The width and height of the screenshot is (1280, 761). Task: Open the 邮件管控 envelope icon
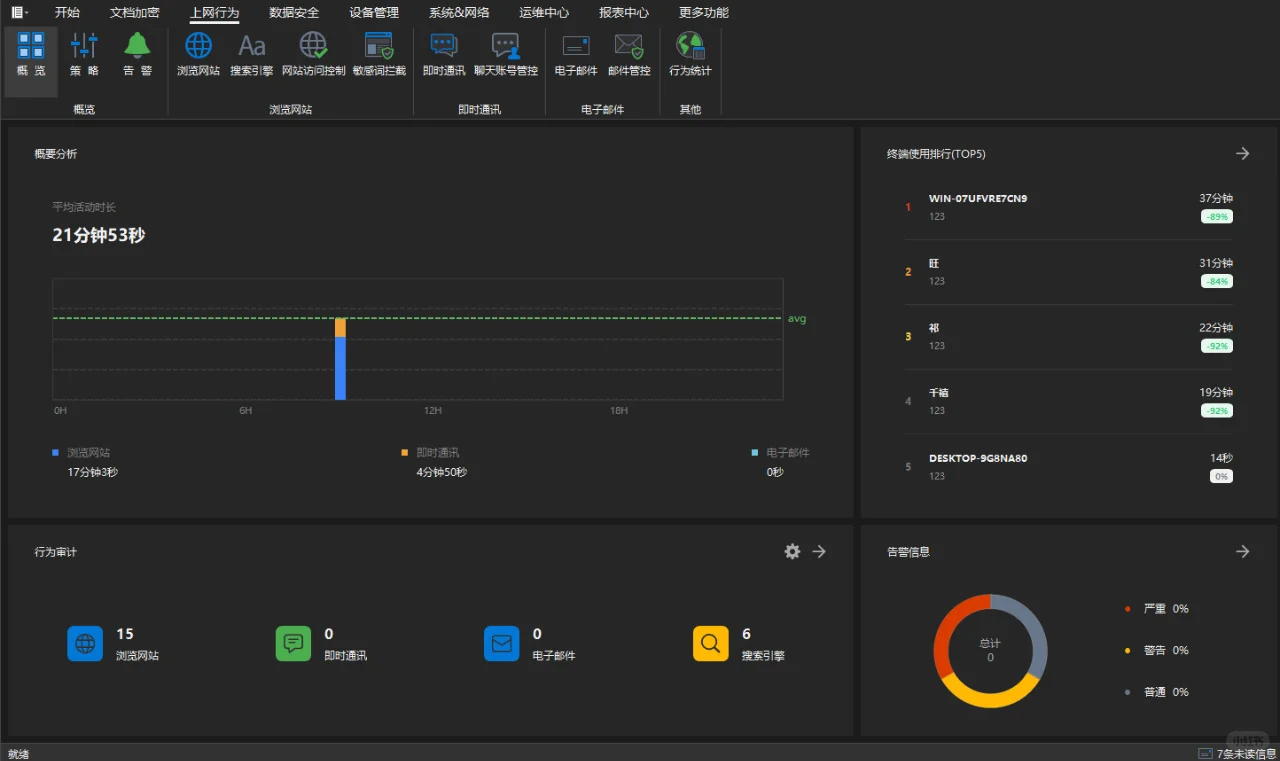pyautogui.click(x=629, y=46)
